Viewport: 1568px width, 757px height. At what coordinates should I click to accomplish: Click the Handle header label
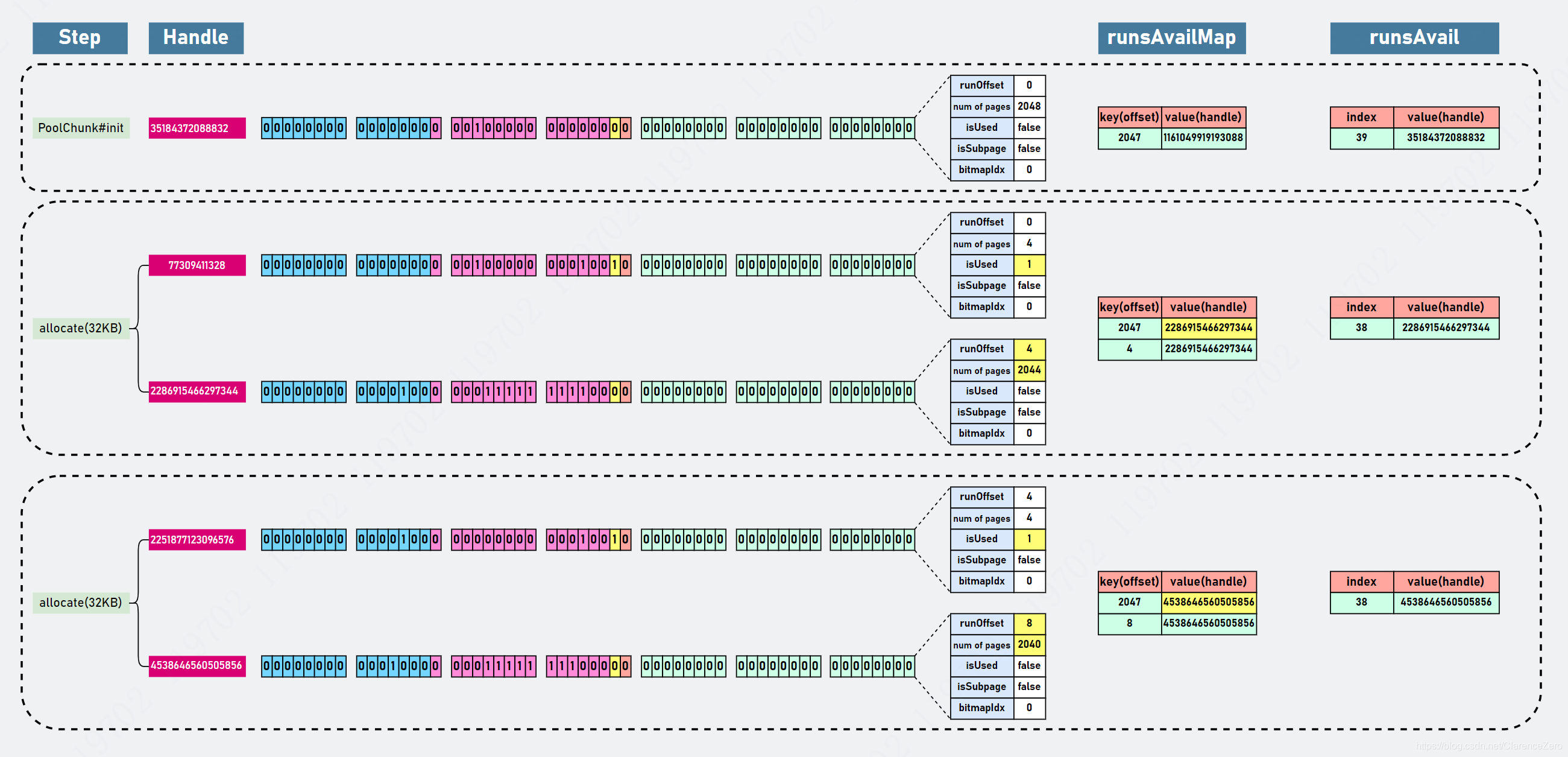tap(195, 38)
